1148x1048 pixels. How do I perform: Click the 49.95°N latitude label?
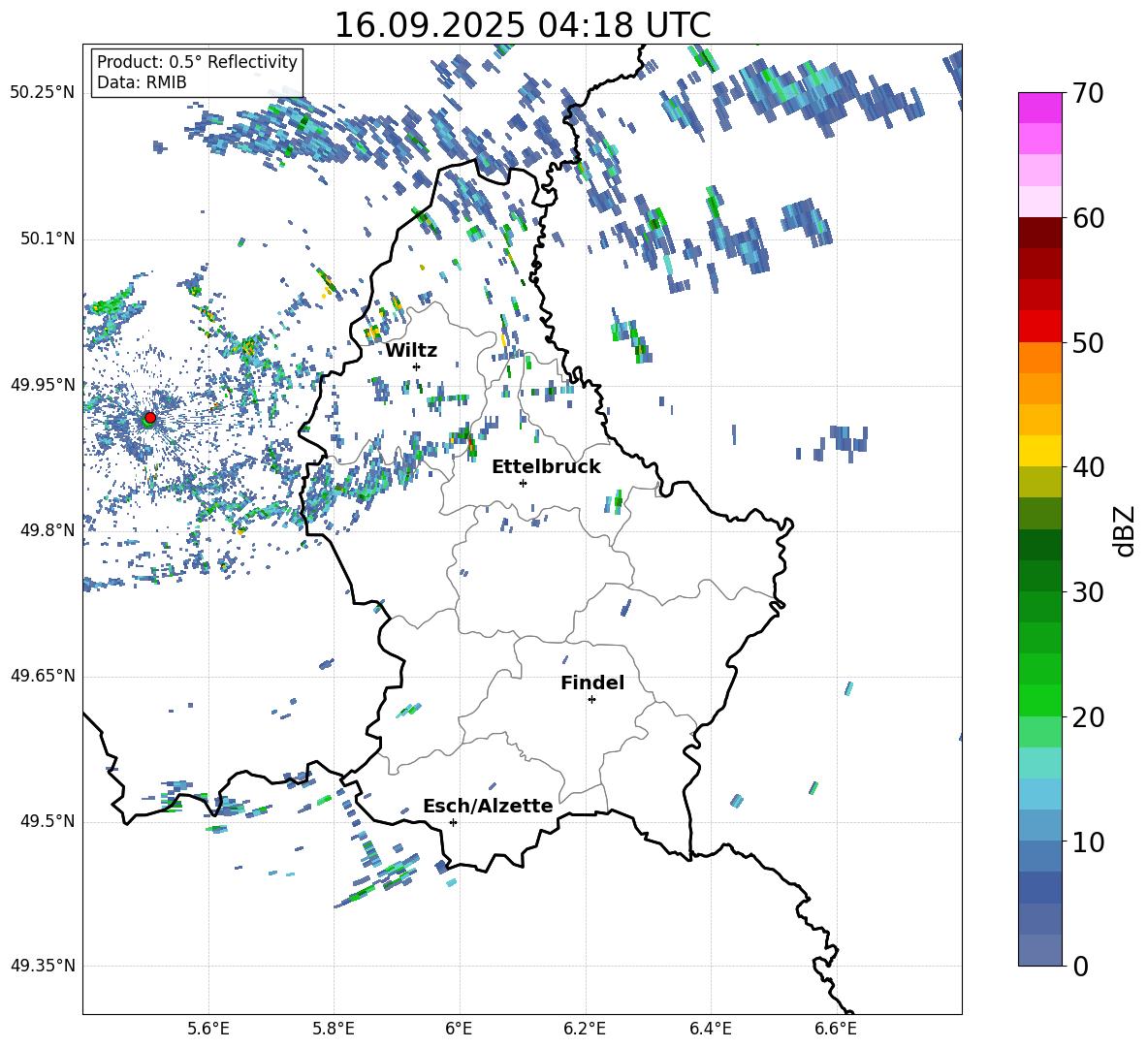(42, 385)
